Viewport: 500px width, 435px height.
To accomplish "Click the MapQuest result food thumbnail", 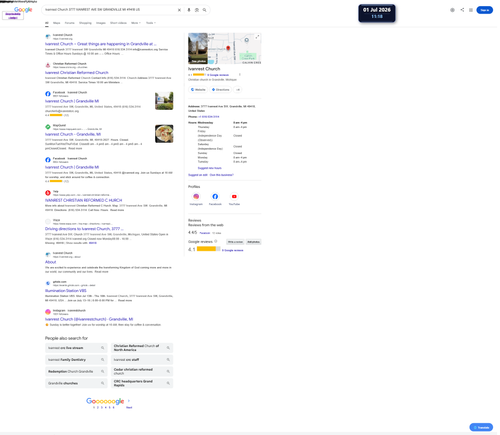I will click(x=164, y=134).
